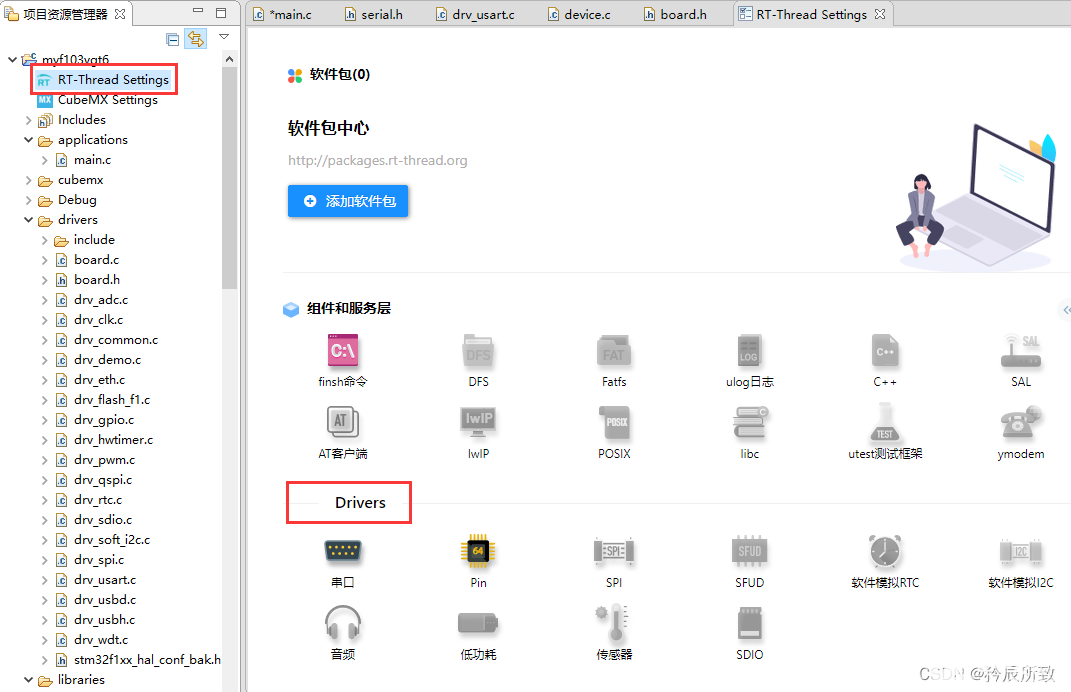
Task: Maximize the project explorer view
Action: (221, 12)
